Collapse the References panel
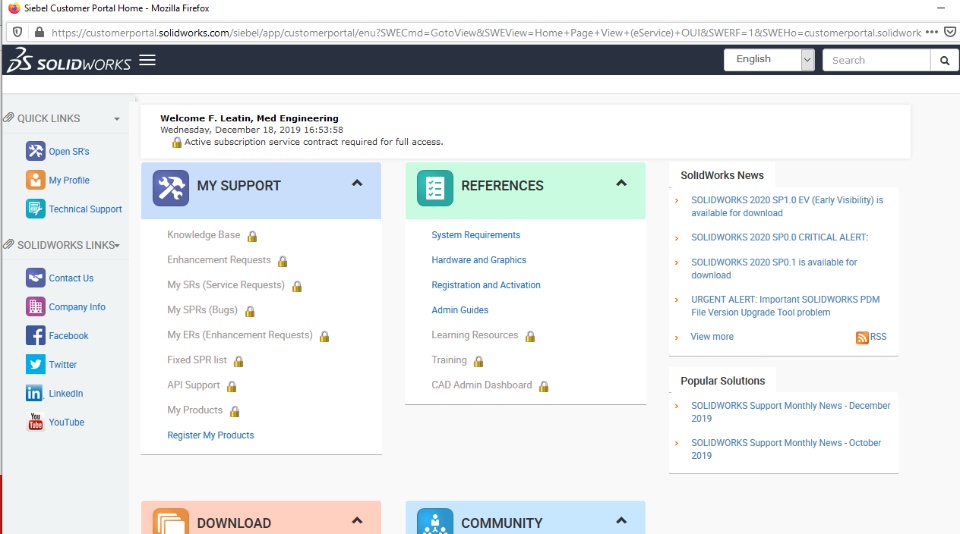The width and height of the screenshot is (960, 534). (x=621, y=183)
